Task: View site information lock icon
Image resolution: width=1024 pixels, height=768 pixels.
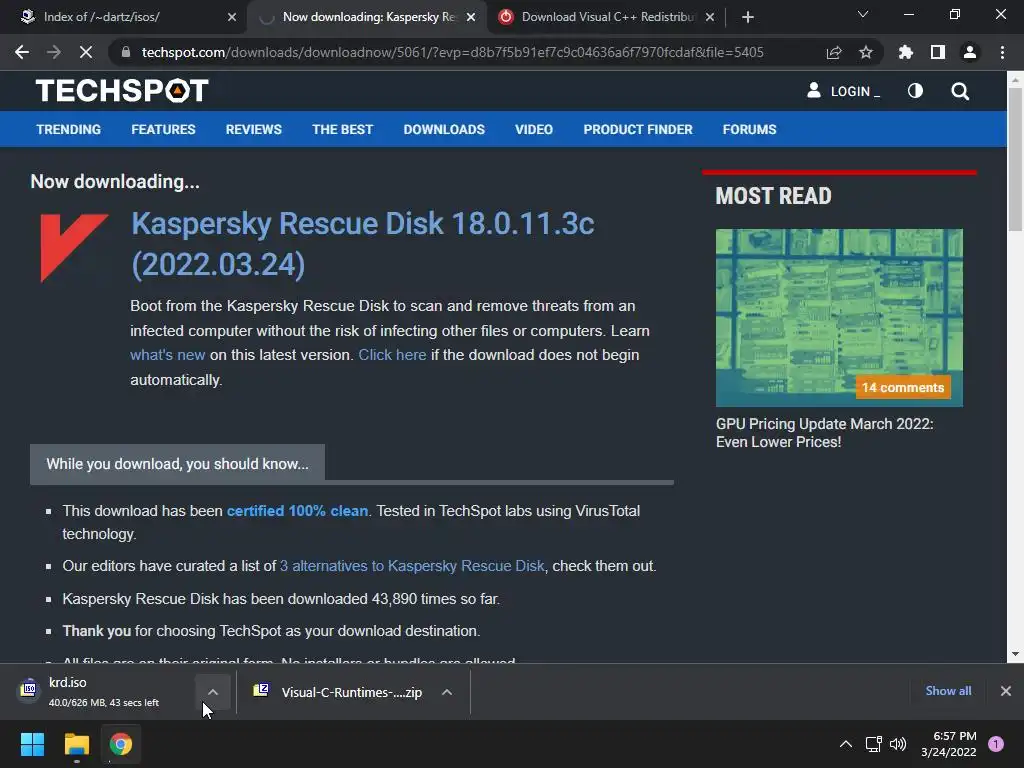Action: pyautogui.click(x=126, y=52)
